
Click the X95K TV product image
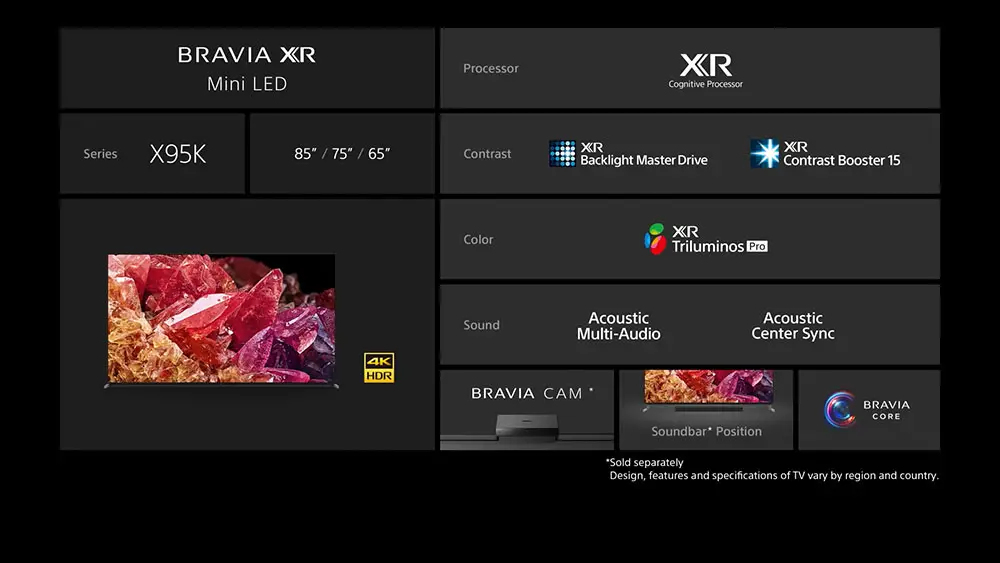coord(221,321)
